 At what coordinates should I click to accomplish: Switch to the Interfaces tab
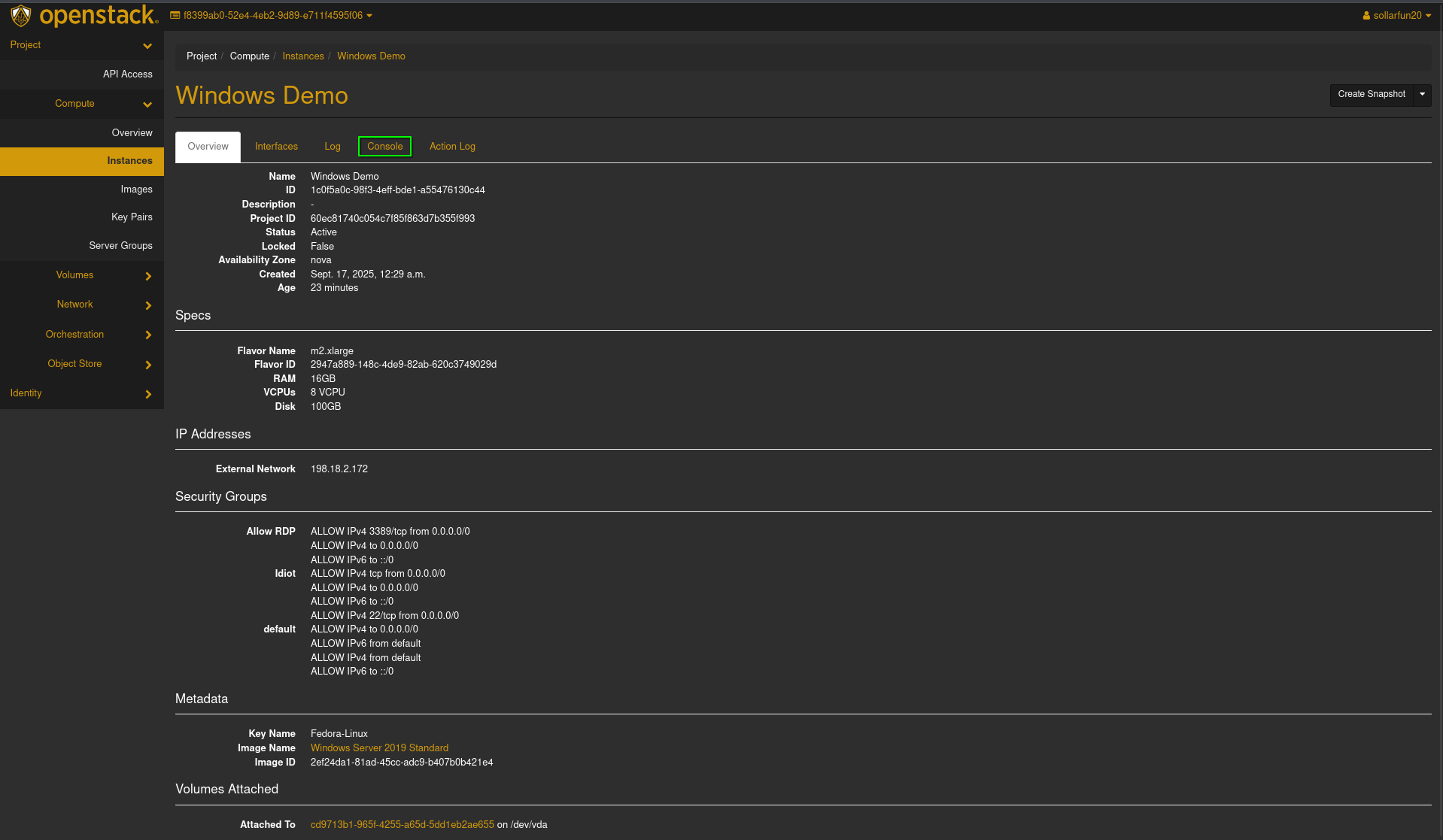276,147
